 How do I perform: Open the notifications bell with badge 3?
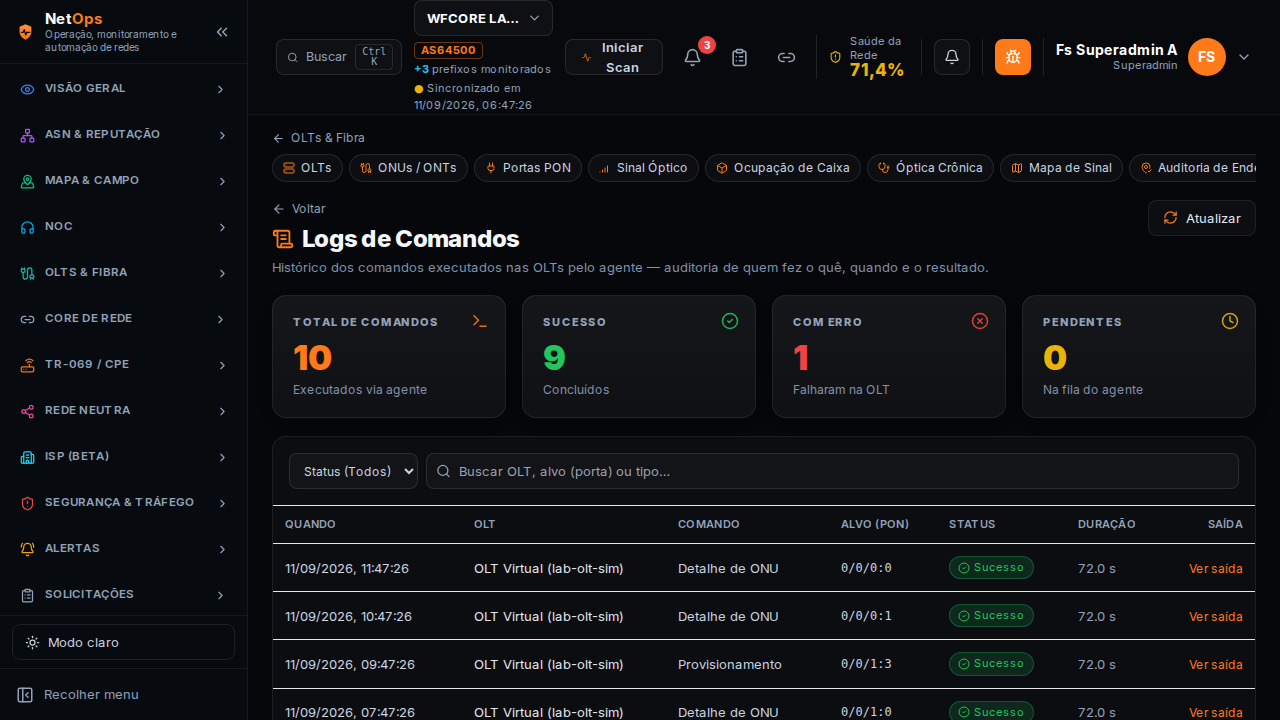[x=692, y=57]
